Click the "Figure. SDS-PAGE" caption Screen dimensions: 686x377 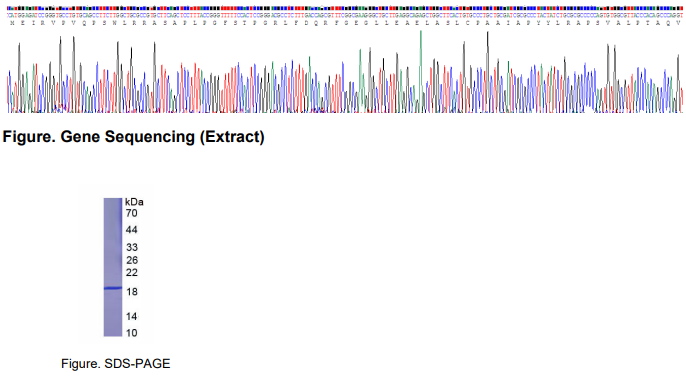pyautogui.click(x=116, y=363)
